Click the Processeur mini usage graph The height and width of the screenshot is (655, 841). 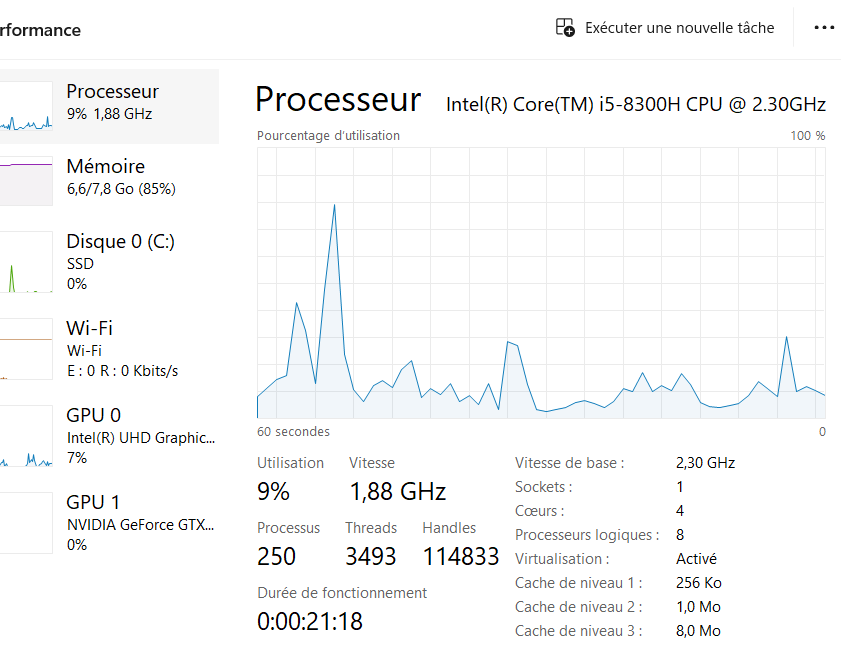[x=26, y=107]
